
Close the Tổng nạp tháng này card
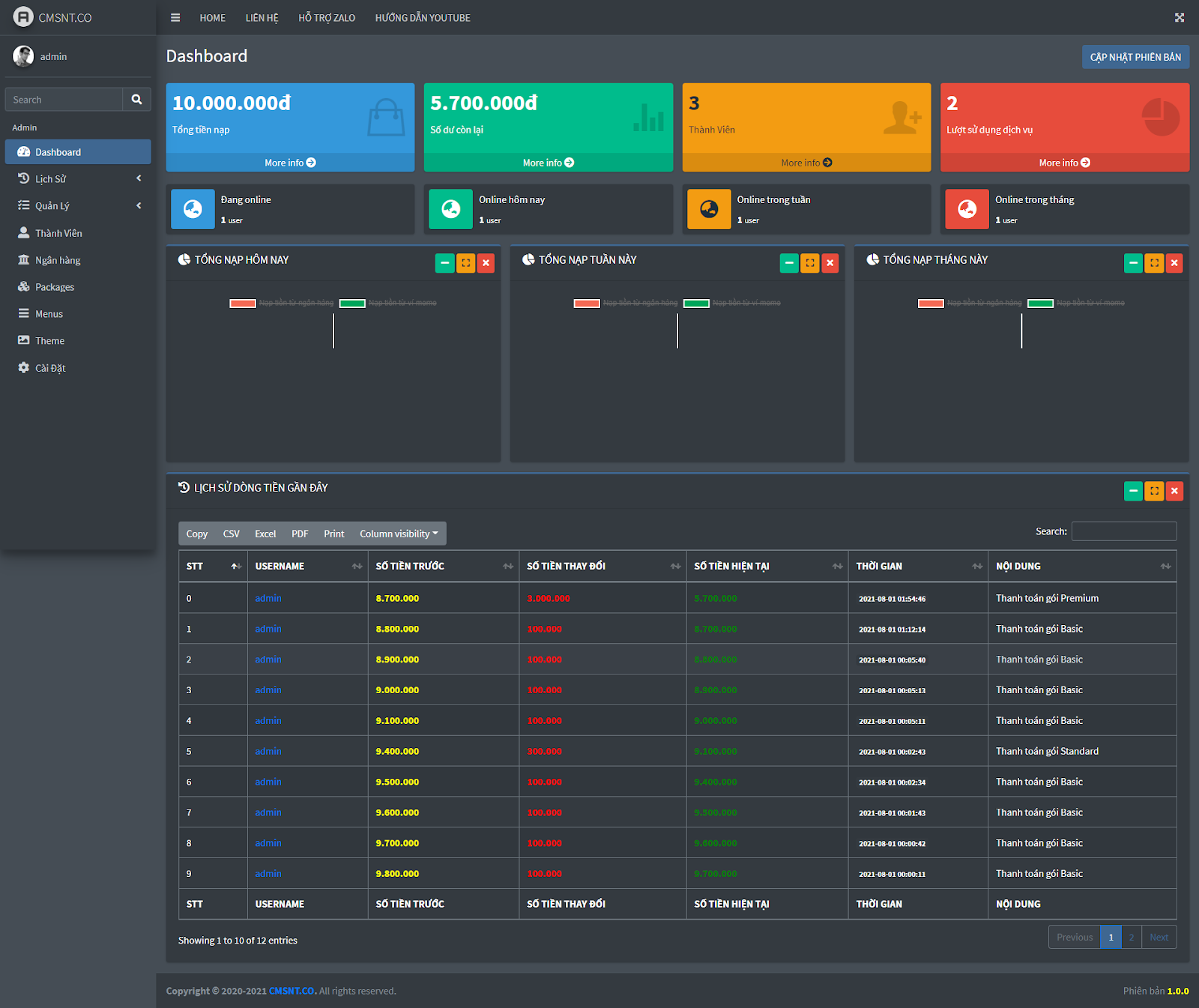[x=1174, y=263]
